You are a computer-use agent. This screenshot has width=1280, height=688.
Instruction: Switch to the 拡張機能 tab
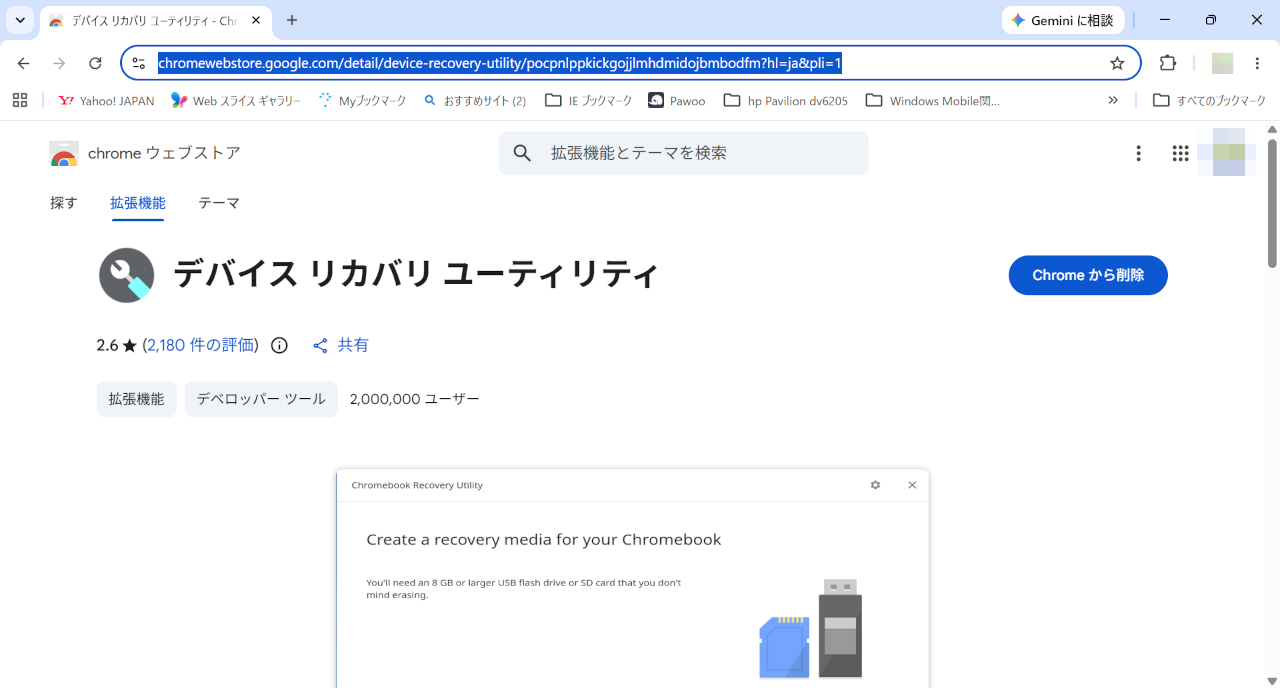coord(138,203)
